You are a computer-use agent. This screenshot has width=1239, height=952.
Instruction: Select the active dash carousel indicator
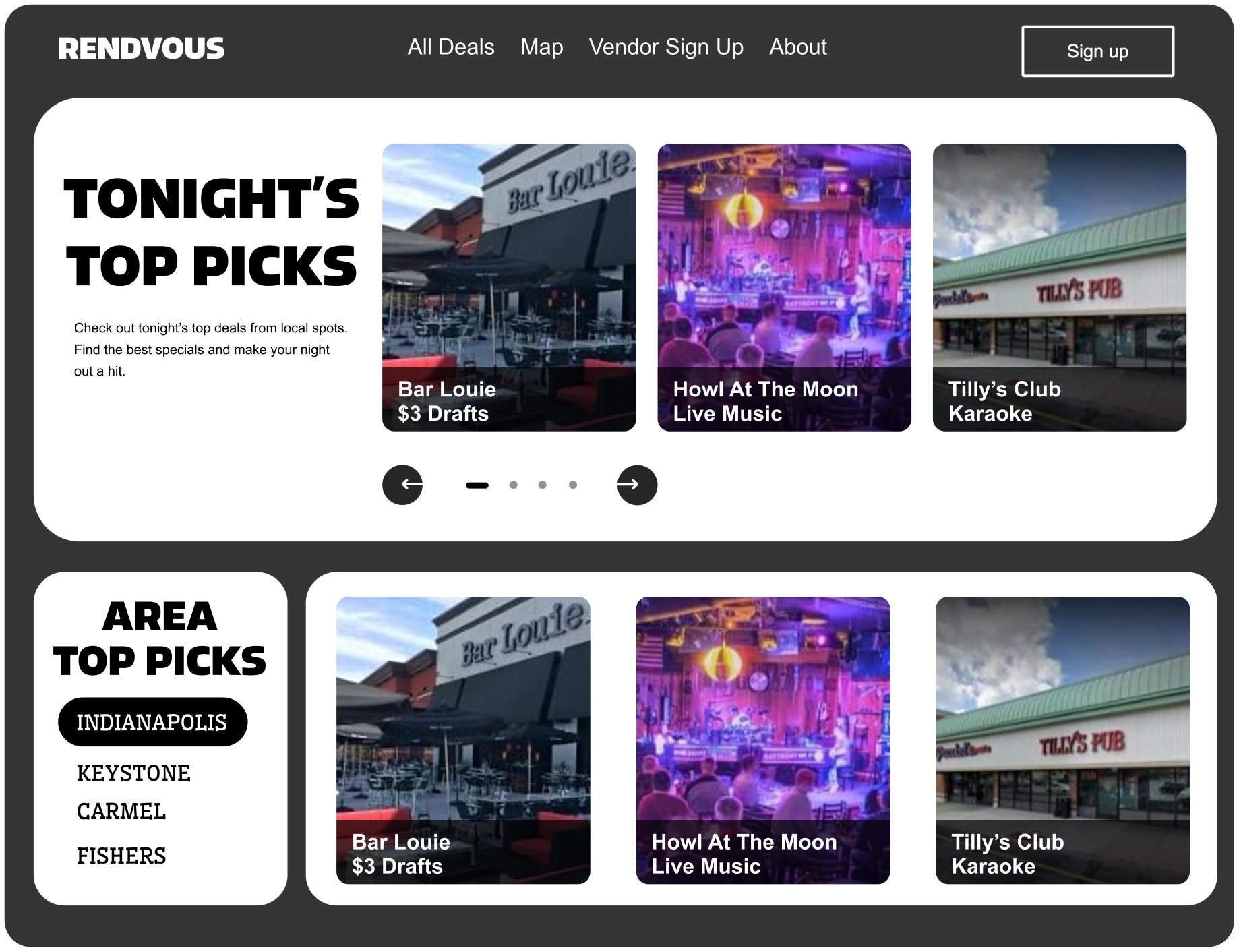tap(477, 485)
